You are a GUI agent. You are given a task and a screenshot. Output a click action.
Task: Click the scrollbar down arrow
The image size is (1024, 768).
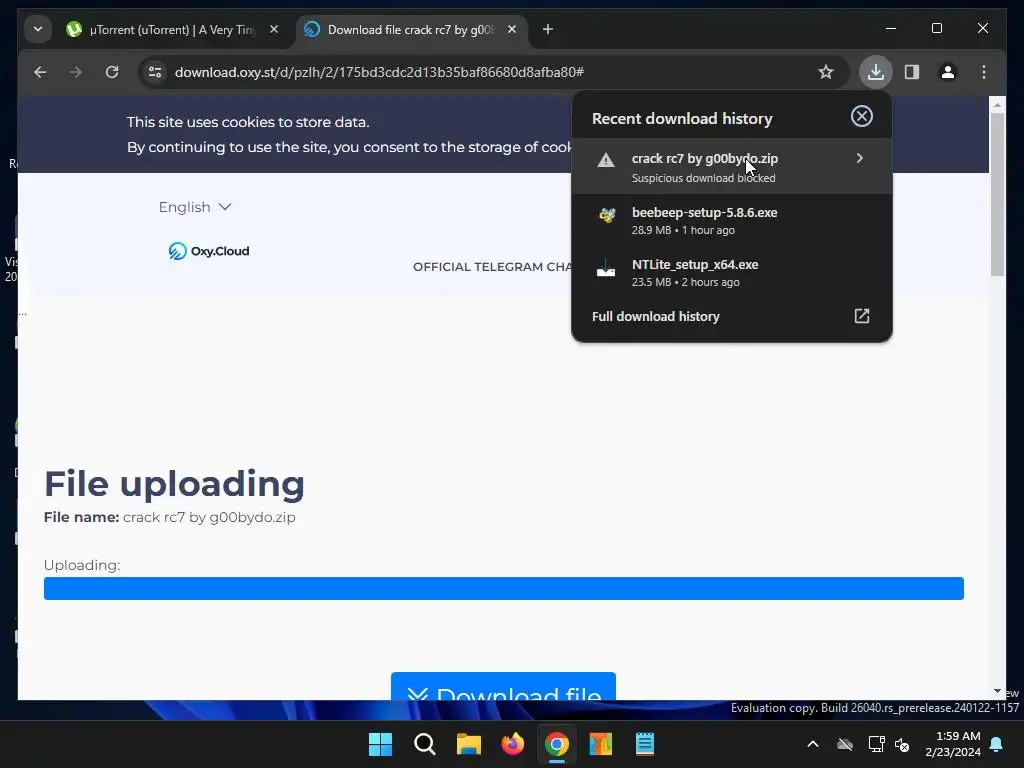coord(997,691)
